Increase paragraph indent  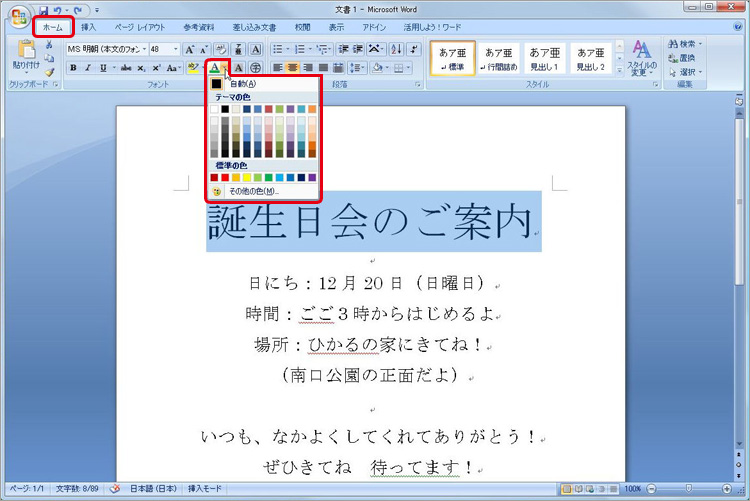358,49
